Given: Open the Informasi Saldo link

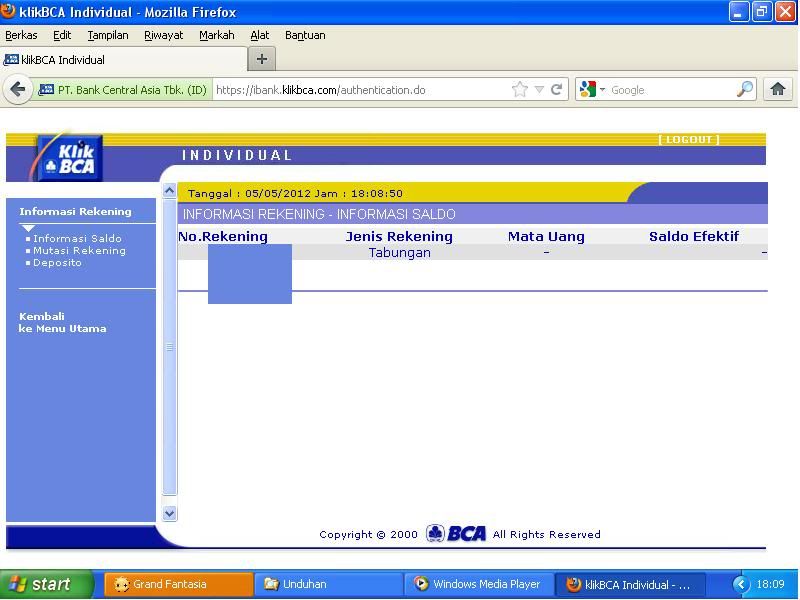Looking at the screenshot, I should pyautogui.click(x=78, y=238).
